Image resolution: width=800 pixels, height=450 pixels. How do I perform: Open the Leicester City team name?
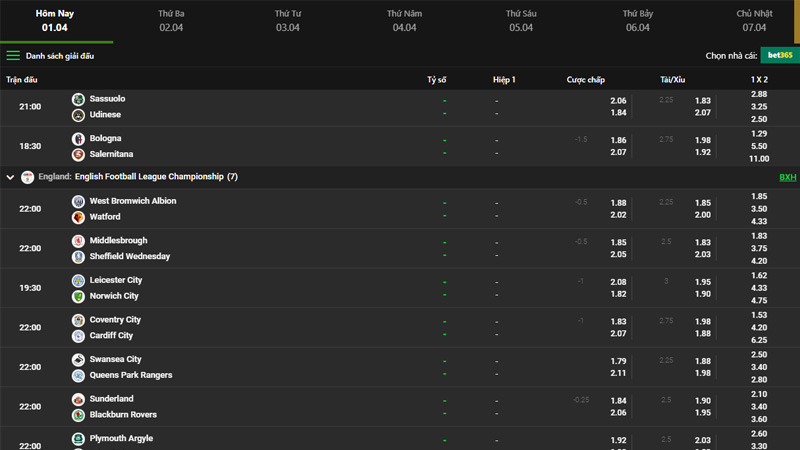coord(116,280)
